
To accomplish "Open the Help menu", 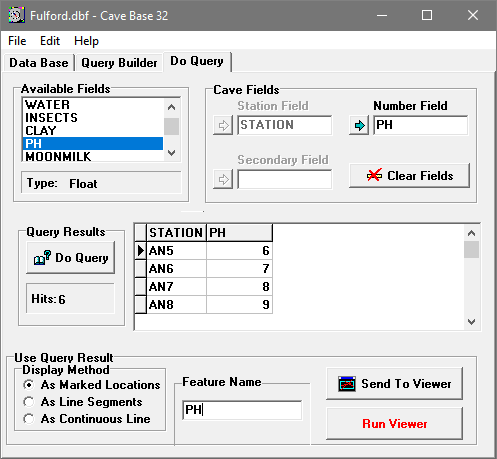I will coord(86,41).
